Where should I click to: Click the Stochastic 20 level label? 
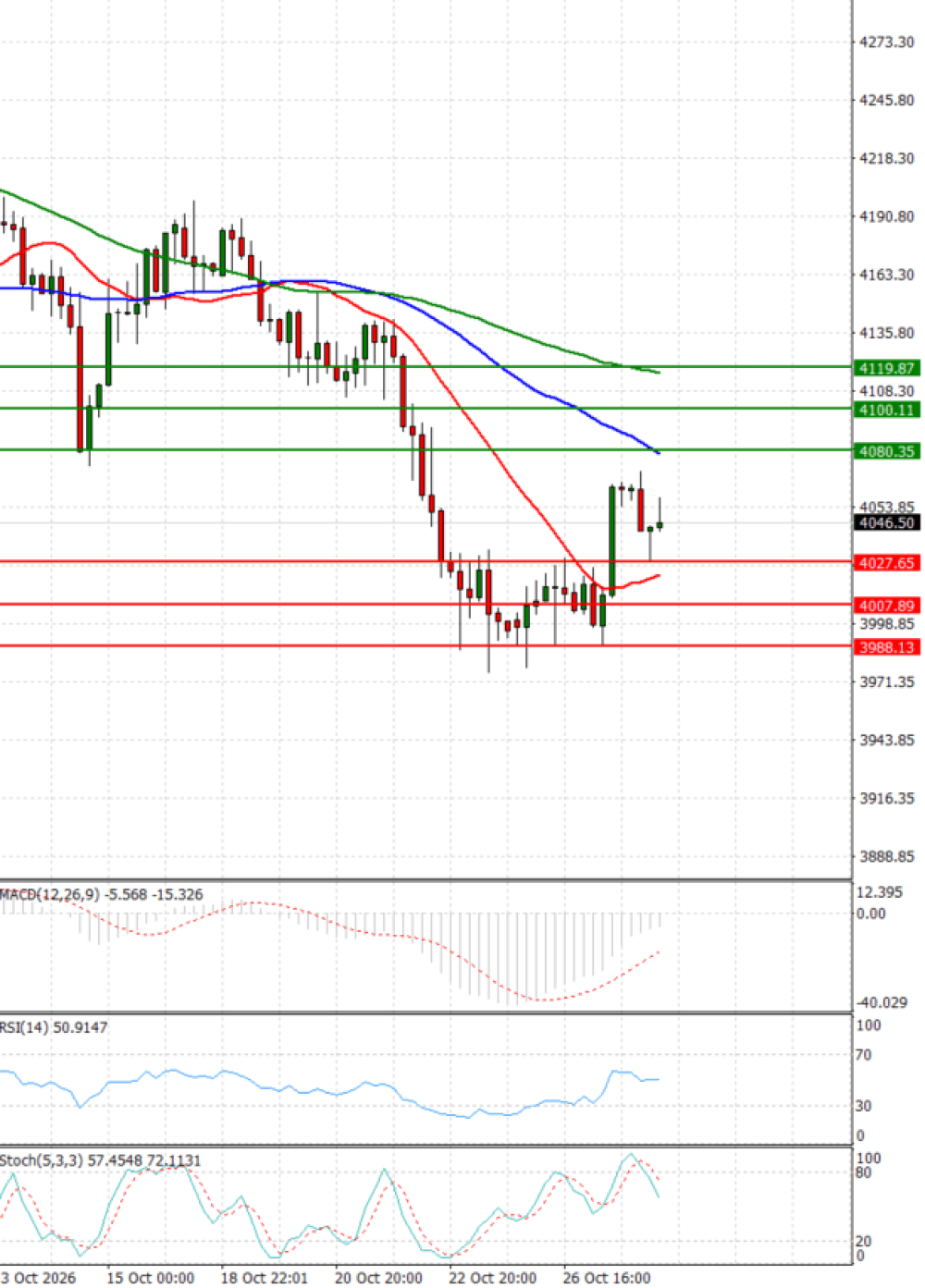864,1242
